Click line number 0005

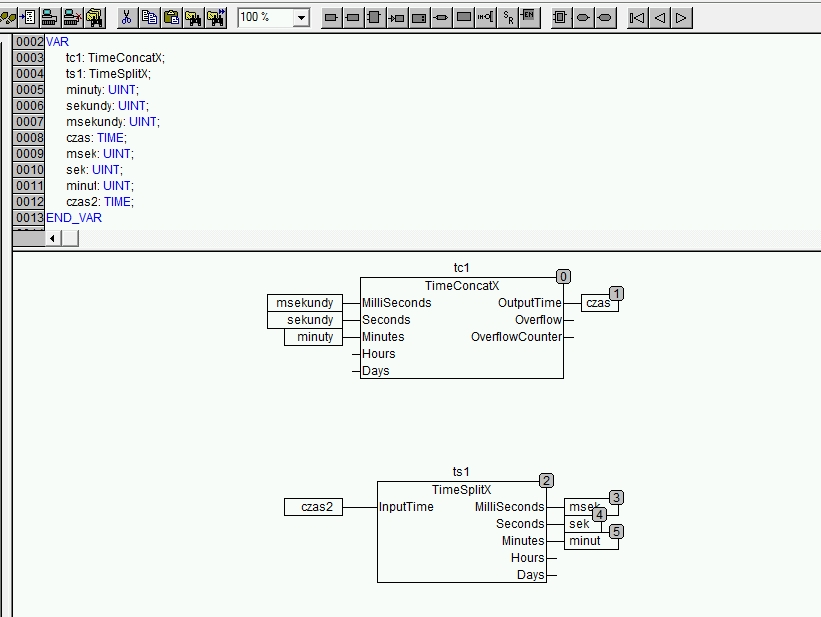coord(29,90)
